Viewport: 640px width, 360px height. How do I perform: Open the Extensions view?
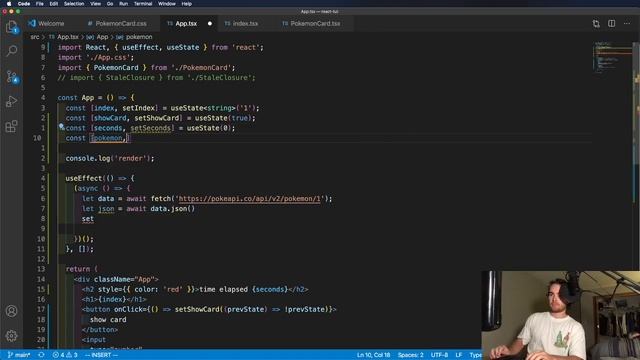(11, 126)
